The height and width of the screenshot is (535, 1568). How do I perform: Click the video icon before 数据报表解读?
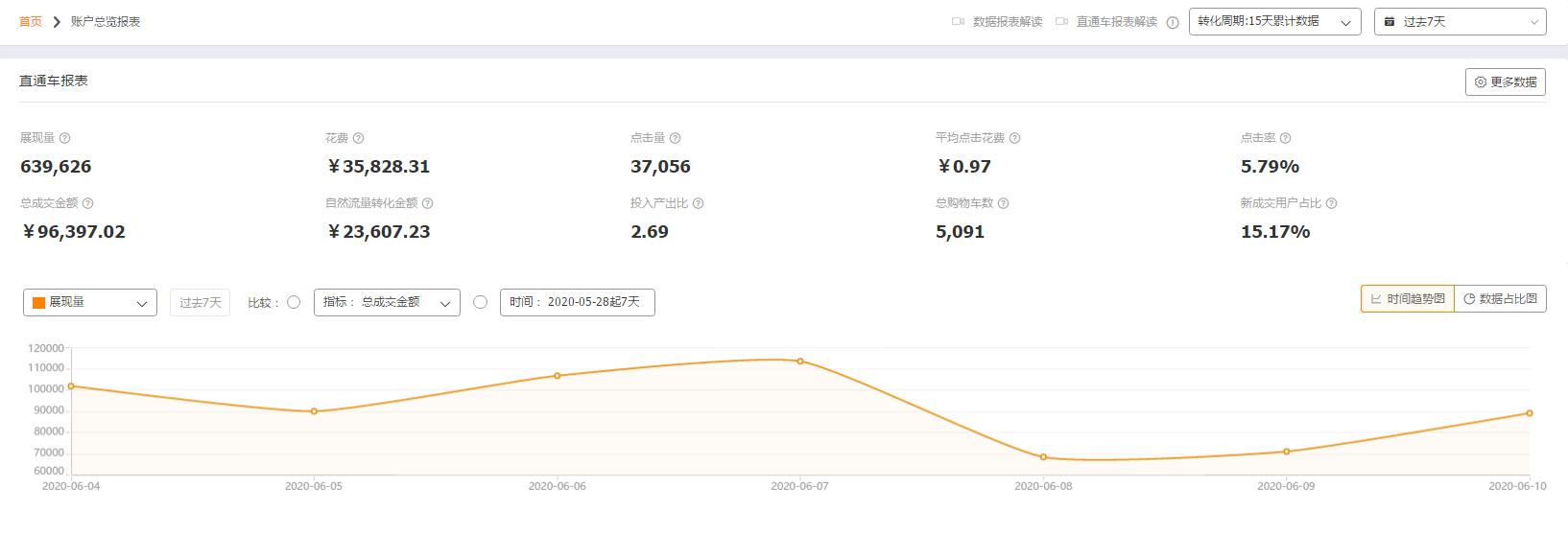(958, 21)
